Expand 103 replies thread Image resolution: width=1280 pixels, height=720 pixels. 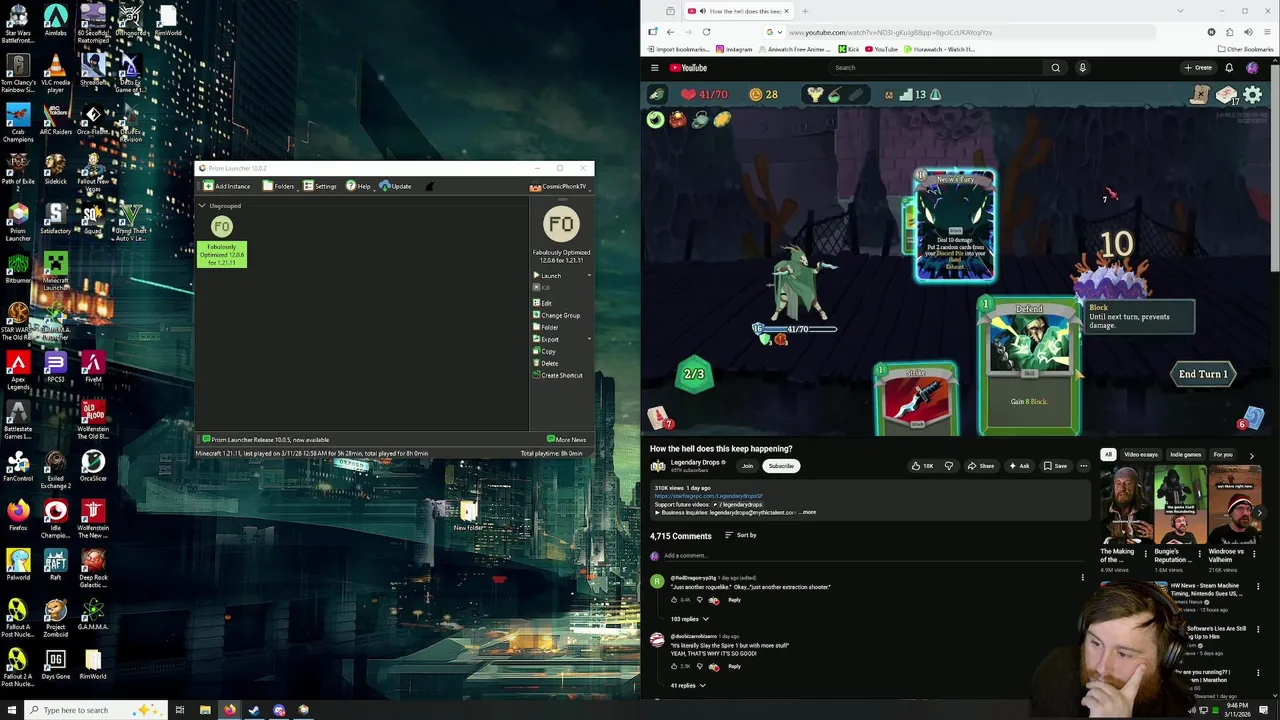click(x=689, y=619)
